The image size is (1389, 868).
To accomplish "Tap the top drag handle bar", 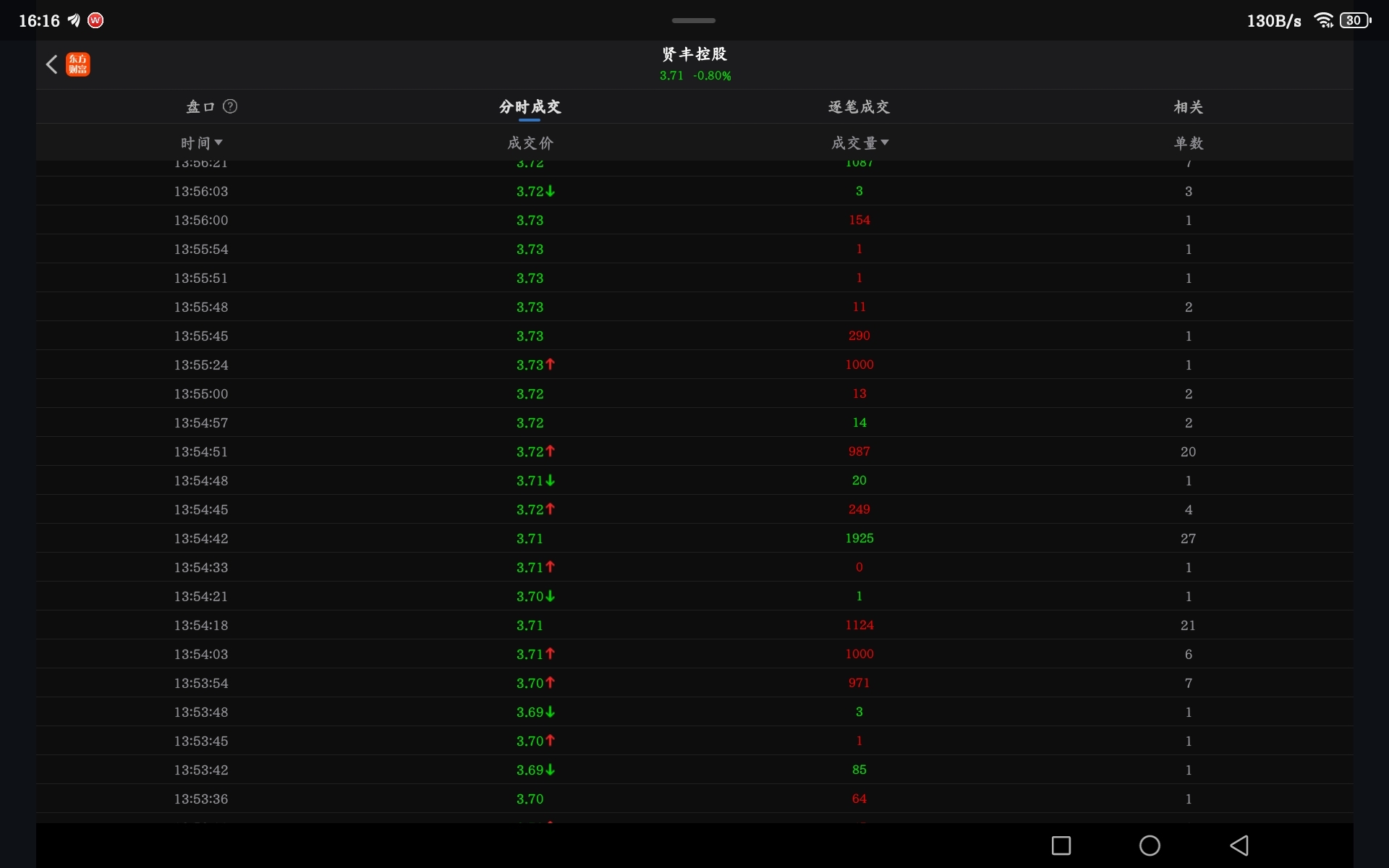I will point(693,20).
